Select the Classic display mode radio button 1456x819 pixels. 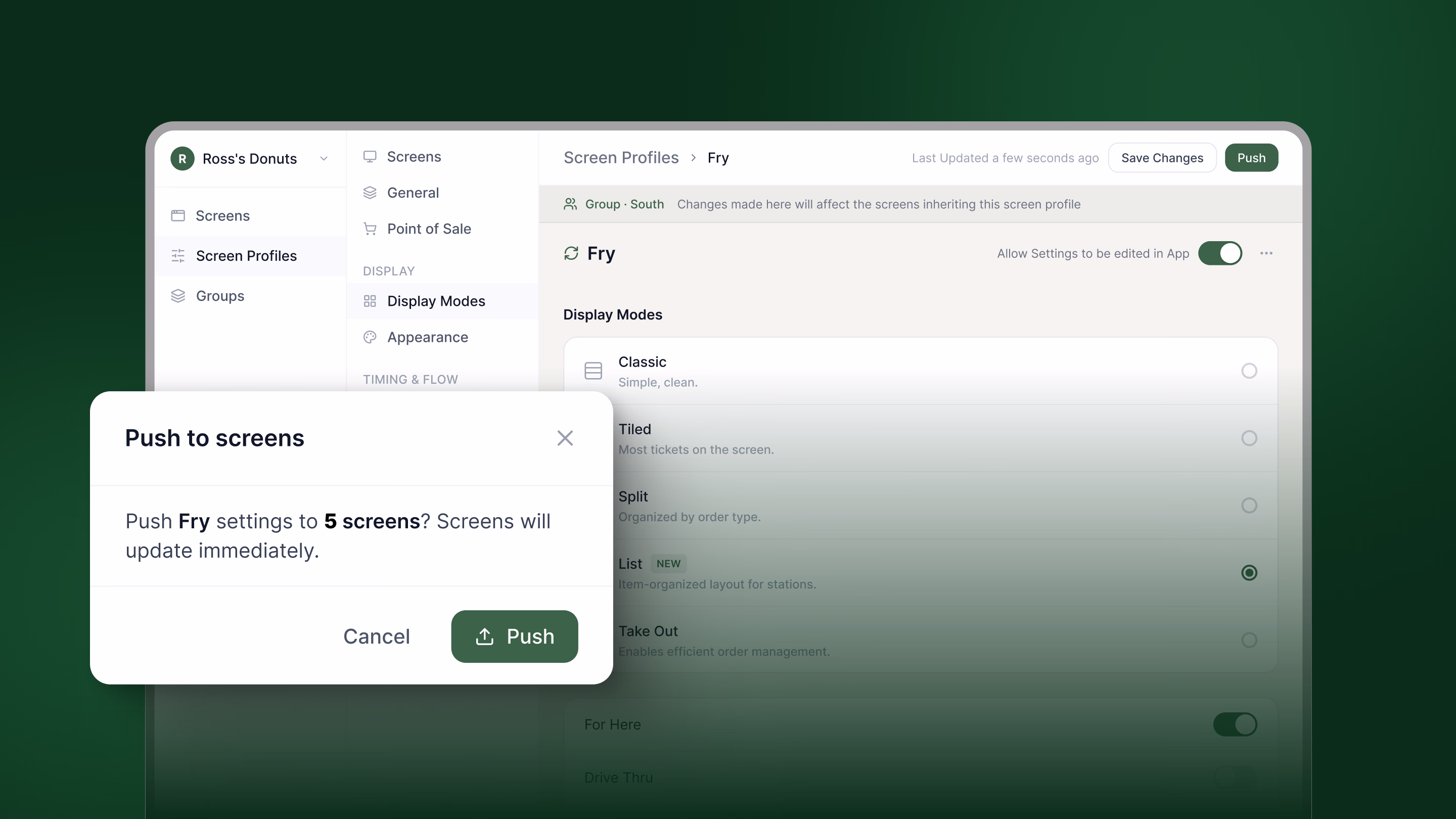tap(1249, 371)
